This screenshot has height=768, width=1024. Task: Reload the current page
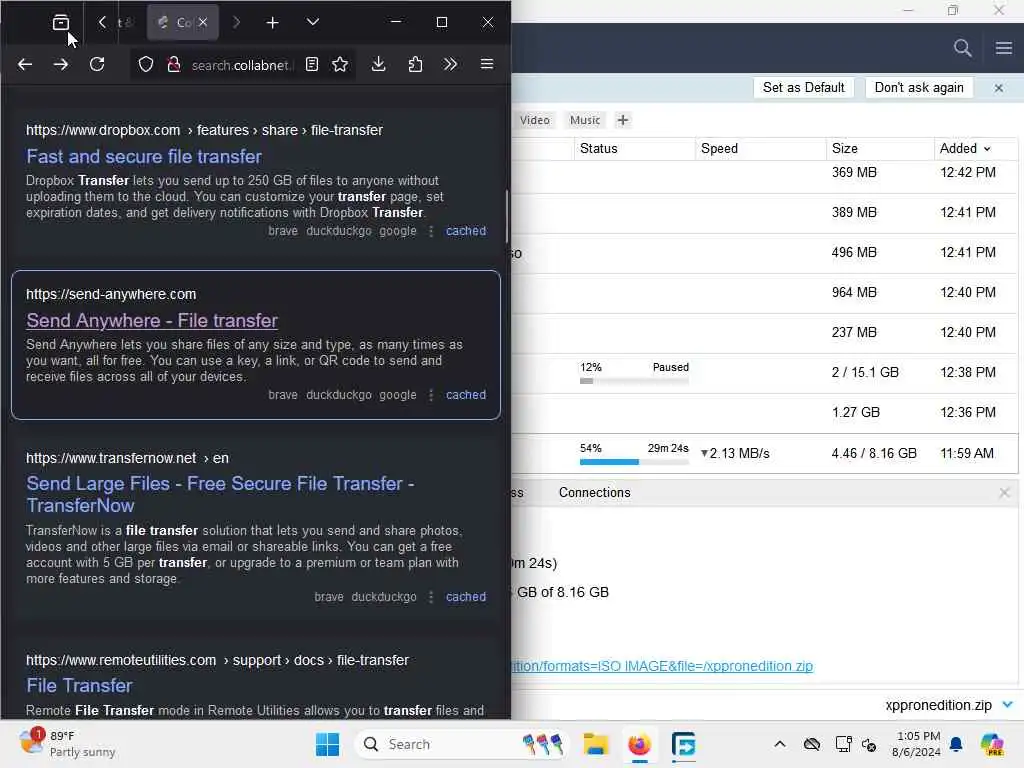click(x=97, y=64)
